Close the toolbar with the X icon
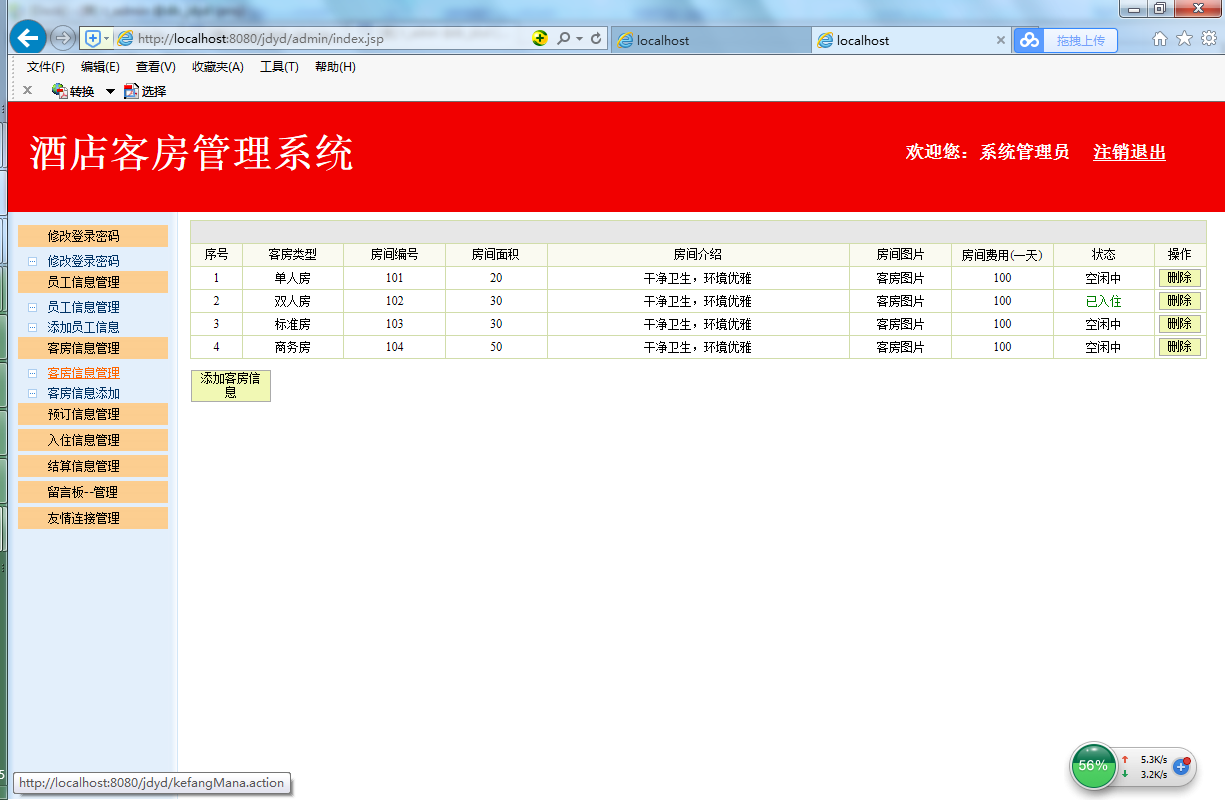Screen dimensions: 1225x800 (27, 91)
